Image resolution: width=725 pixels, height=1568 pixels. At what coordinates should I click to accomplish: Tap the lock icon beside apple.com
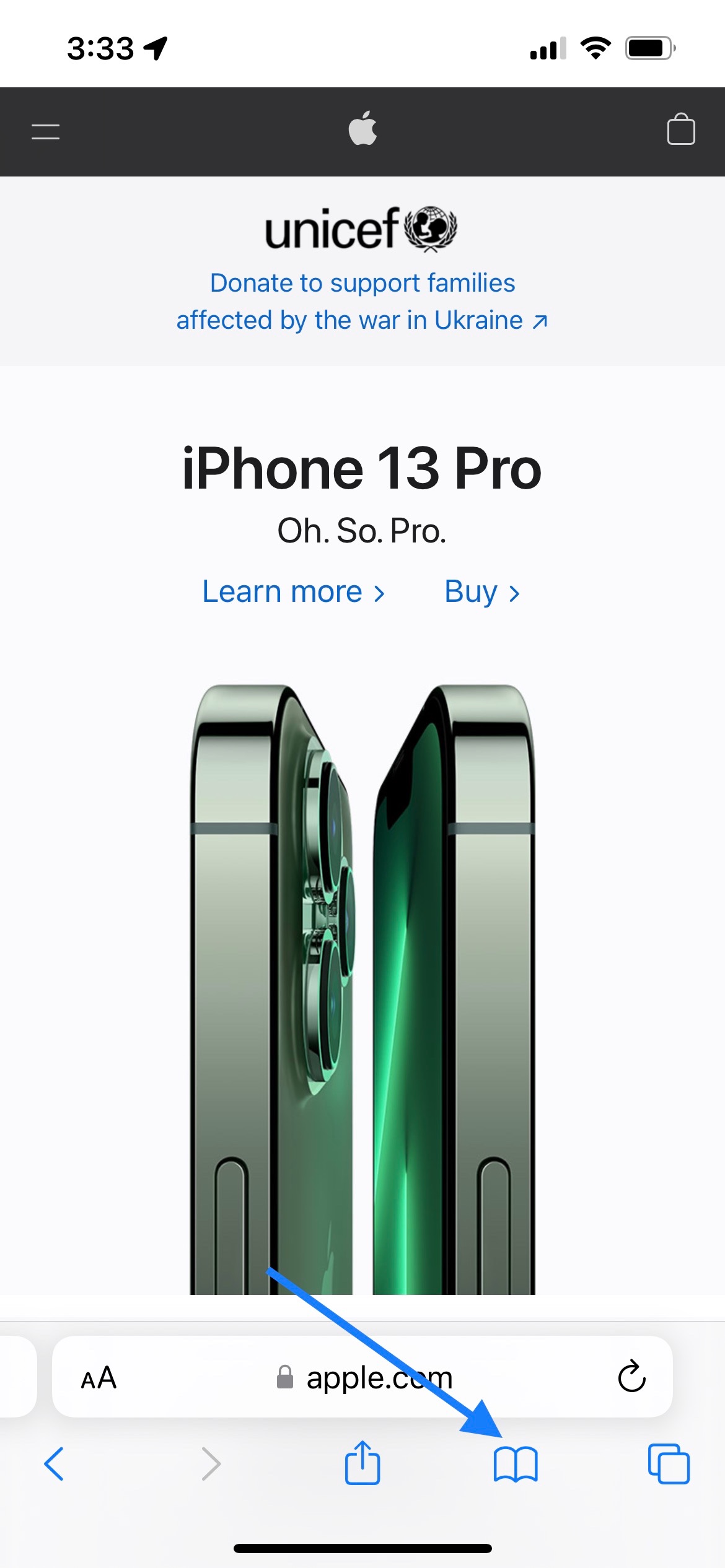[x=284, y=1377]
